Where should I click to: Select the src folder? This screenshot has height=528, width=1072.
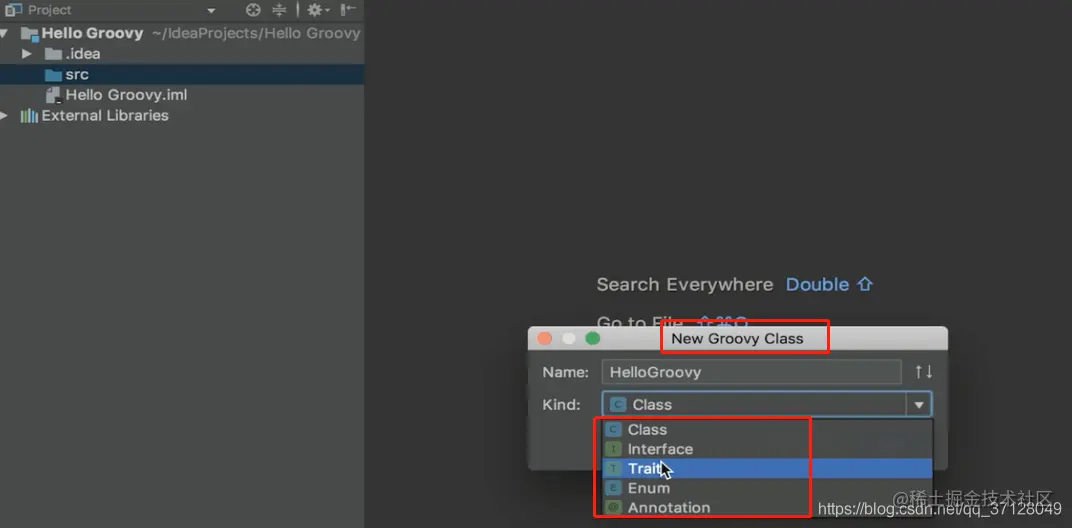[182, 74]
